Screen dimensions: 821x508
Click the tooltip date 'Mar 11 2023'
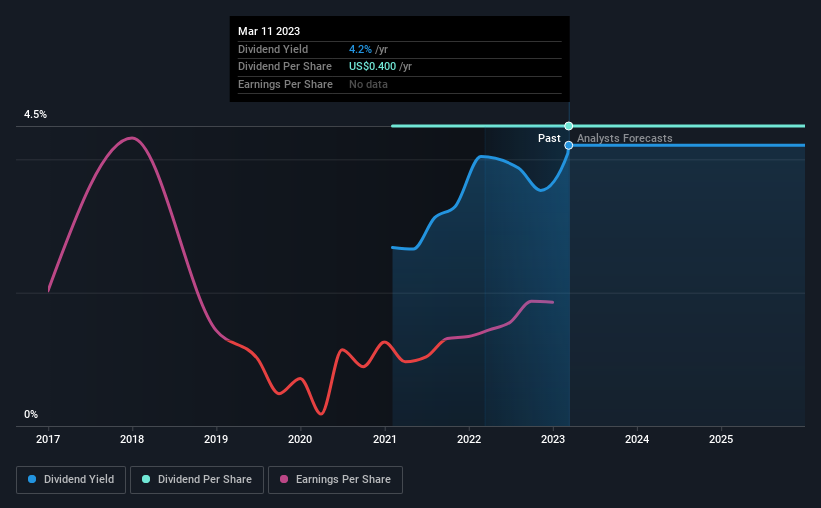(x=269, y=31)
